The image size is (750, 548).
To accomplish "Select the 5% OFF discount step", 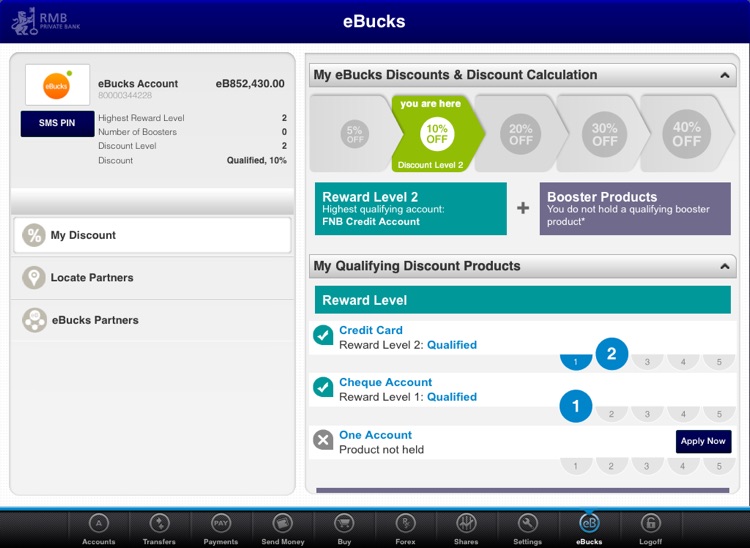I will [355, 134].
